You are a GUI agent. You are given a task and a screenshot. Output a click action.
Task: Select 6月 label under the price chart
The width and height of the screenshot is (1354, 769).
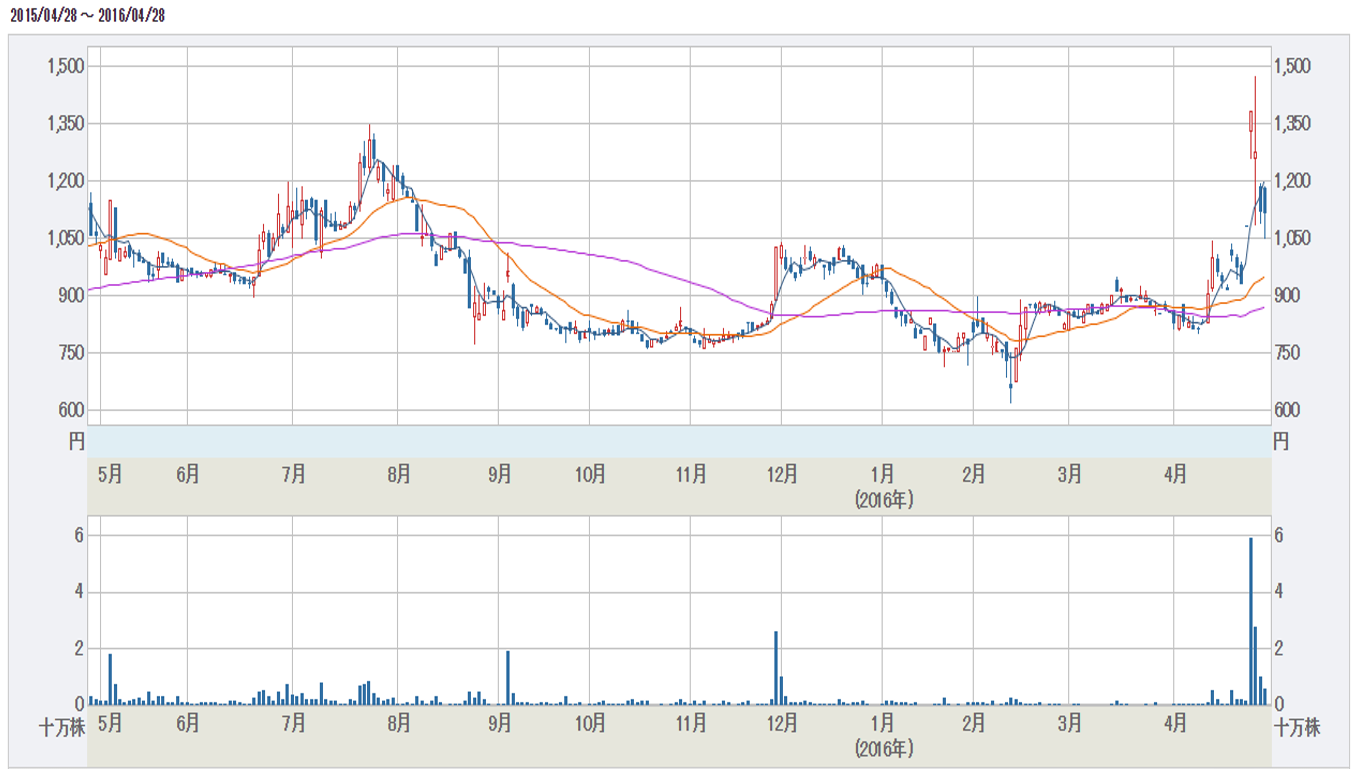pyautogui.click(x=187, y=474)
